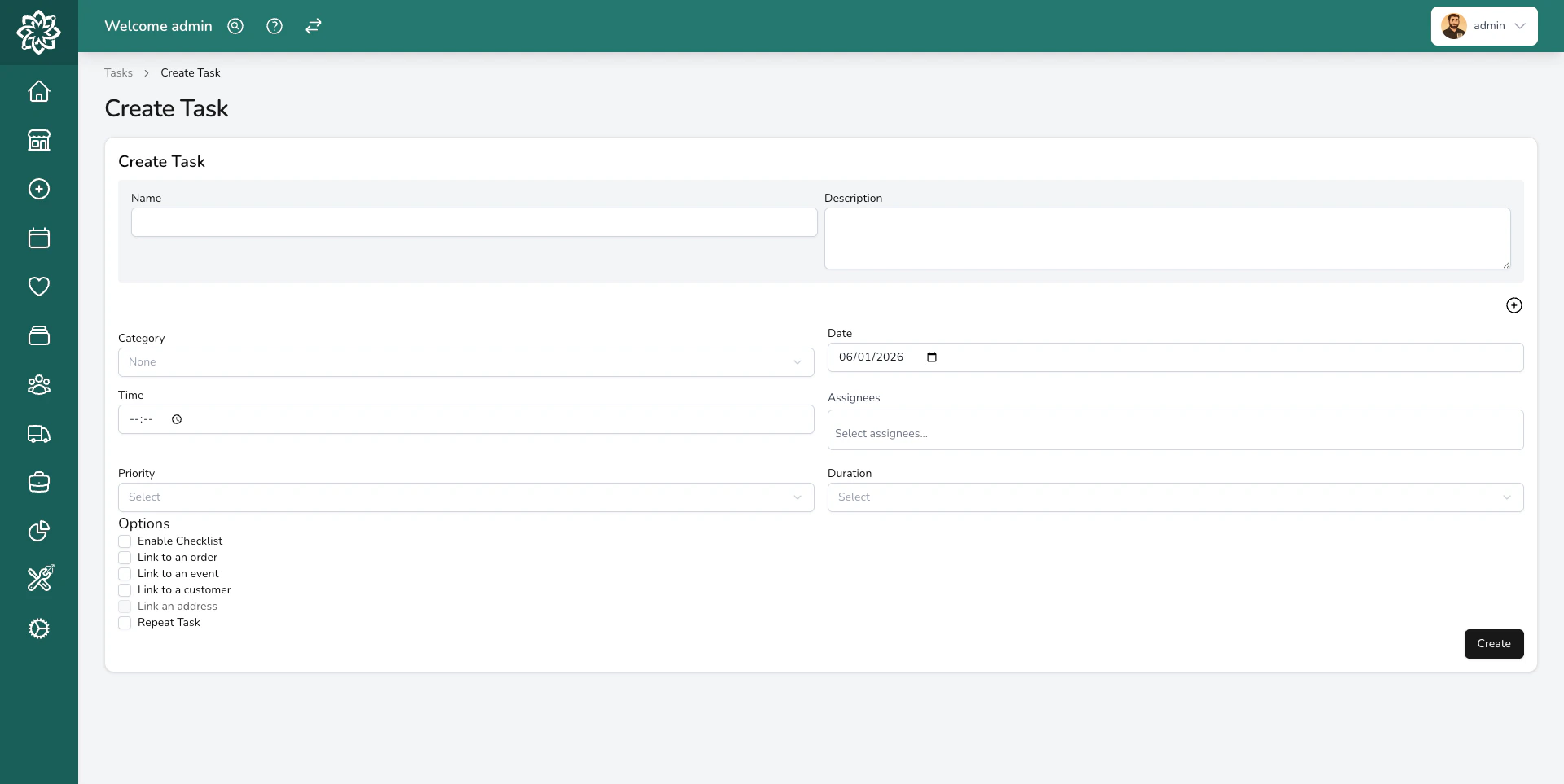1564x784 pixels.
Task: Expand the Priority select
Action: [x=465, y=497]
